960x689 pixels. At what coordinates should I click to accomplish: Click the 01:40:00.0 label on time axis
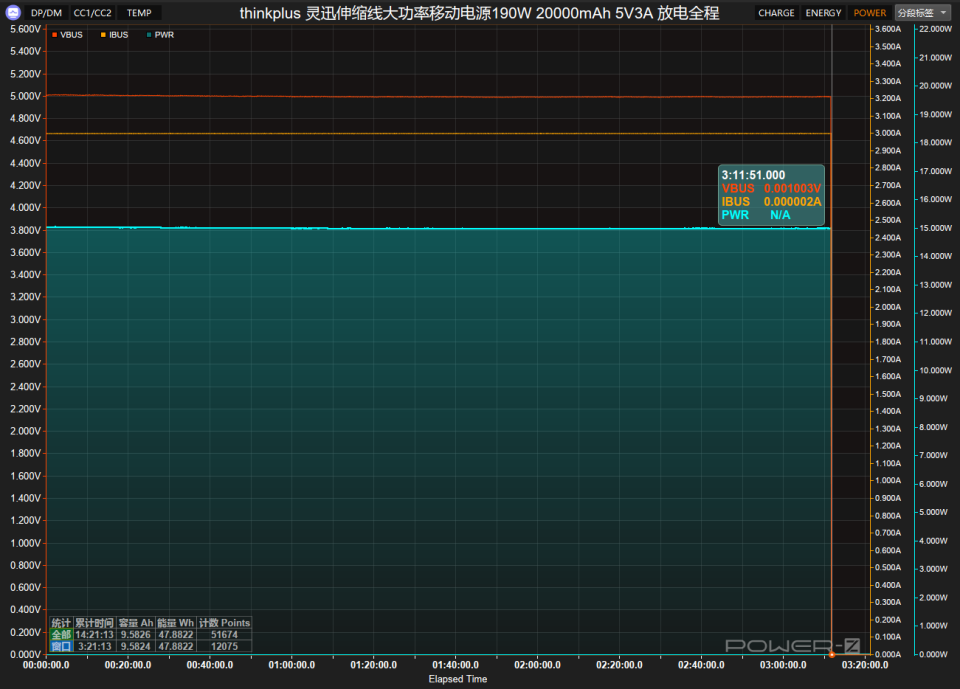pos(456,665)
